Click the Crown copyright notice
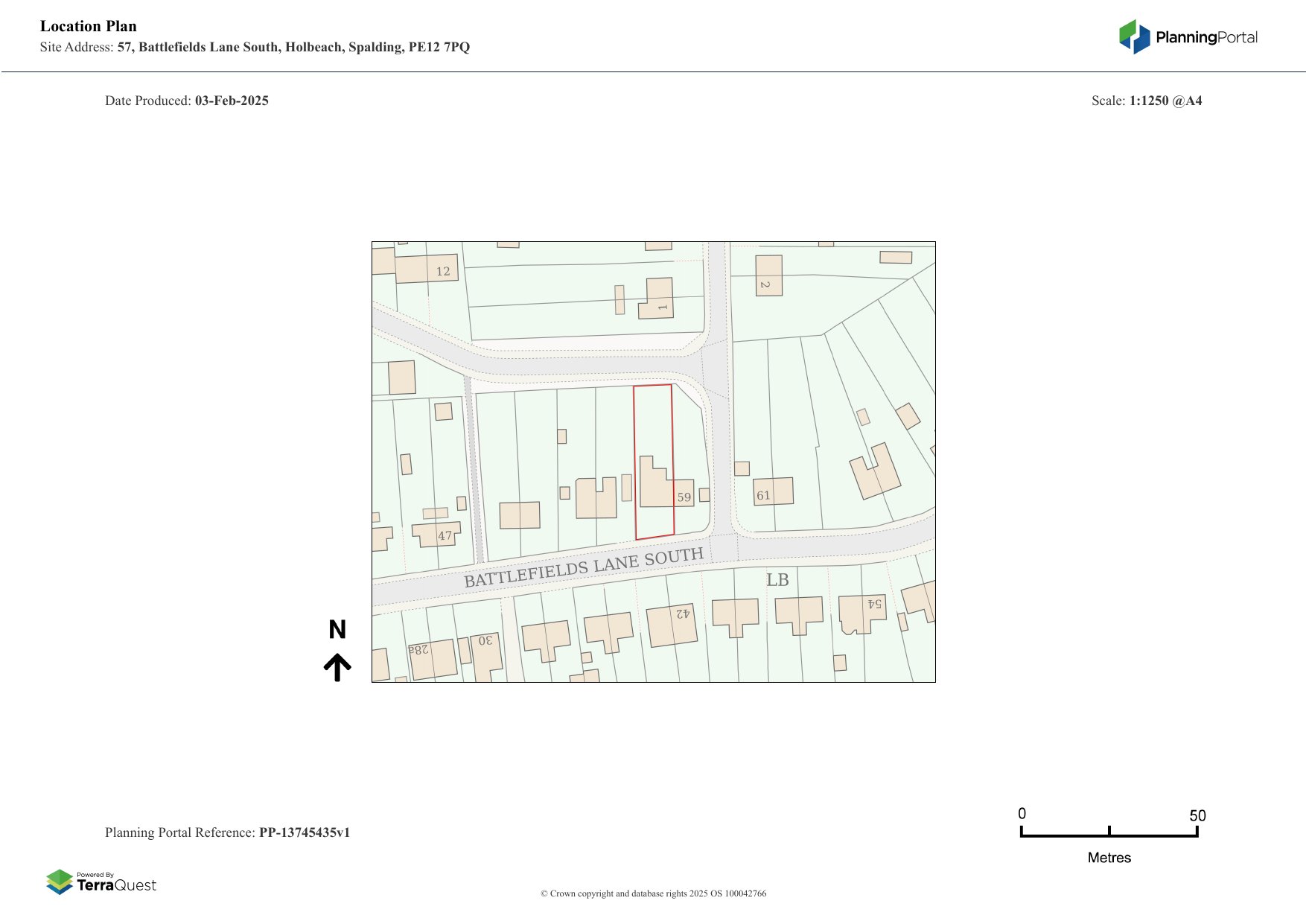 point(653,893)
